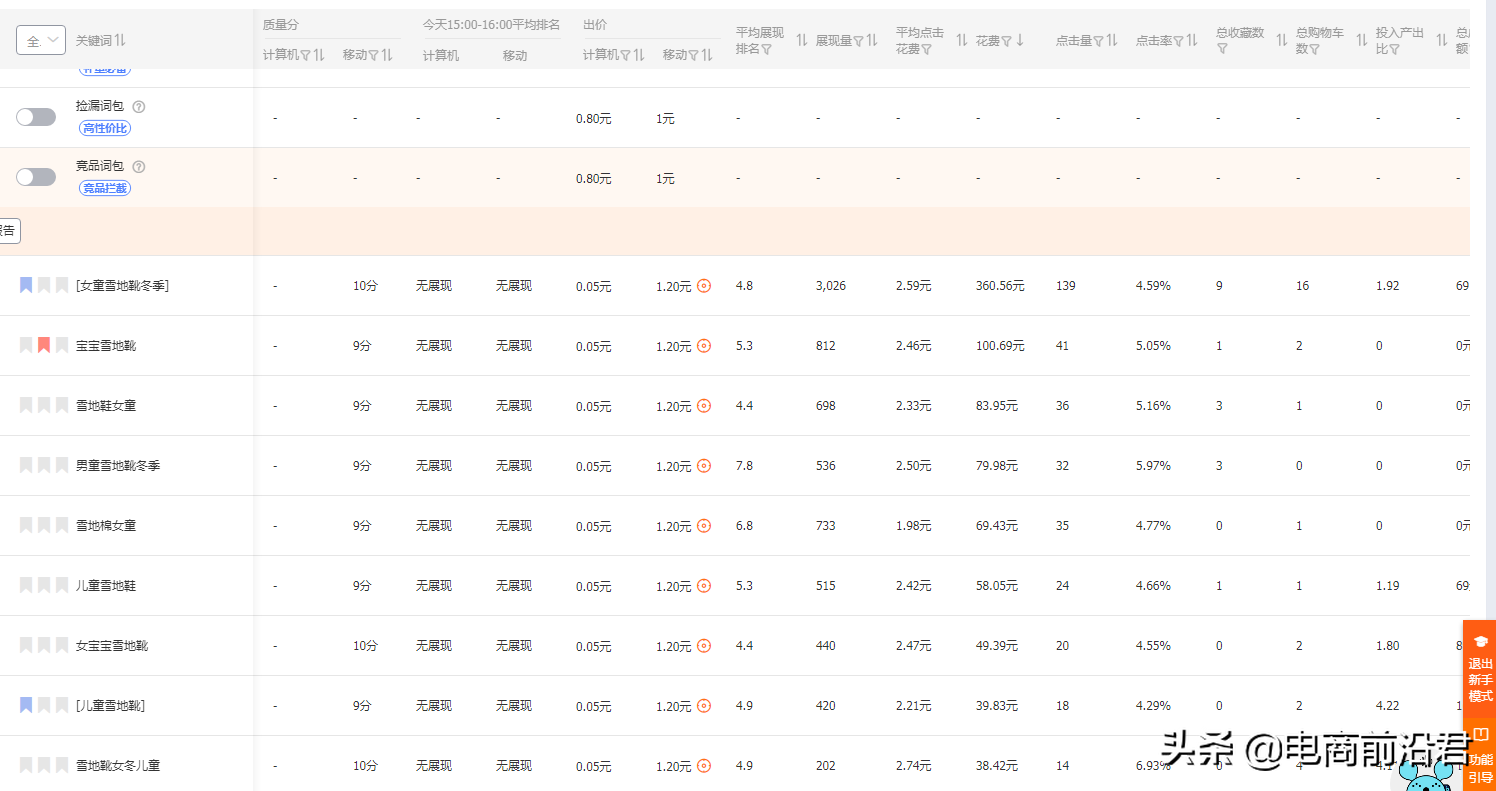Toggle first flag on 雪地鞋女童 row

tap(26, 405)
